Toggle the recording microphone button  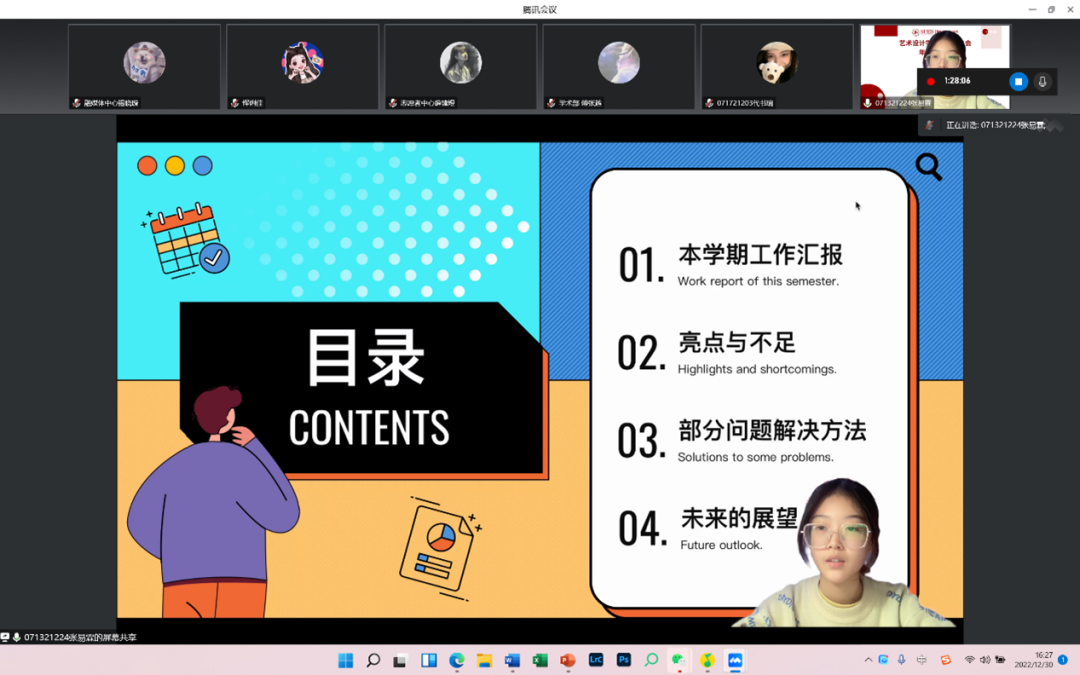(x=1042, y=81)
